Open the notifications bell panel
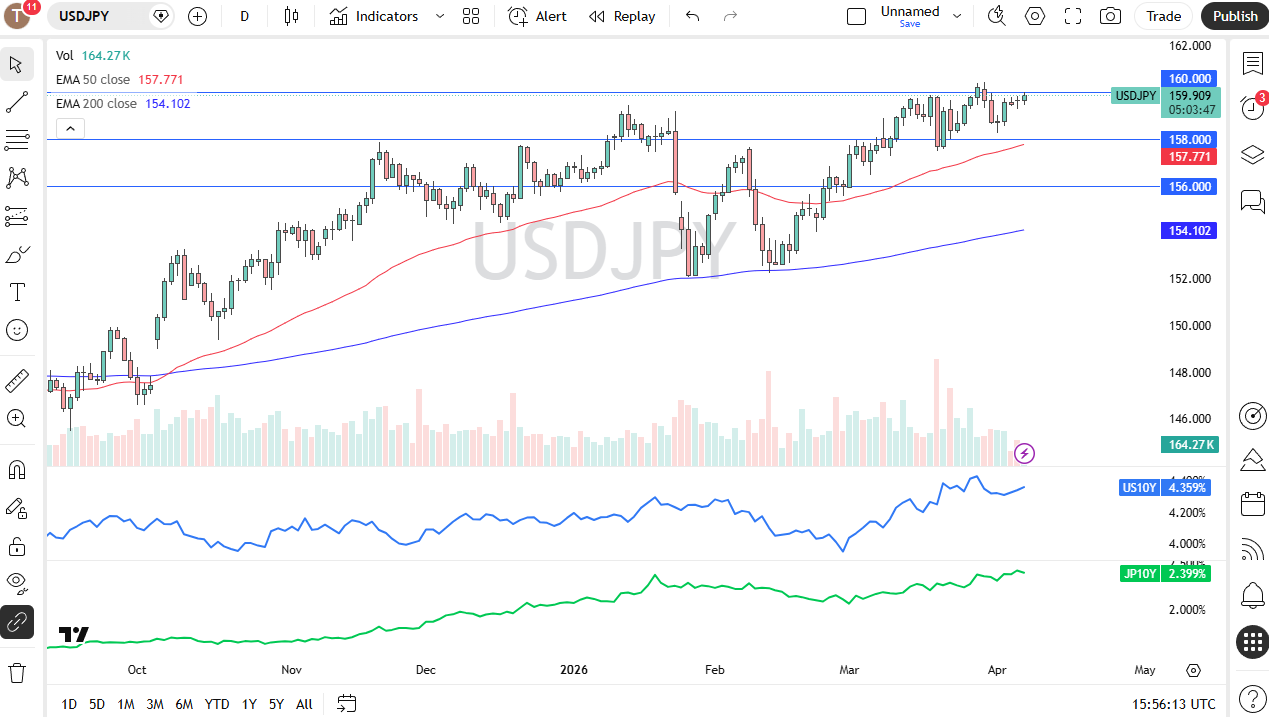1269x717 pixels. [1252, 596]
